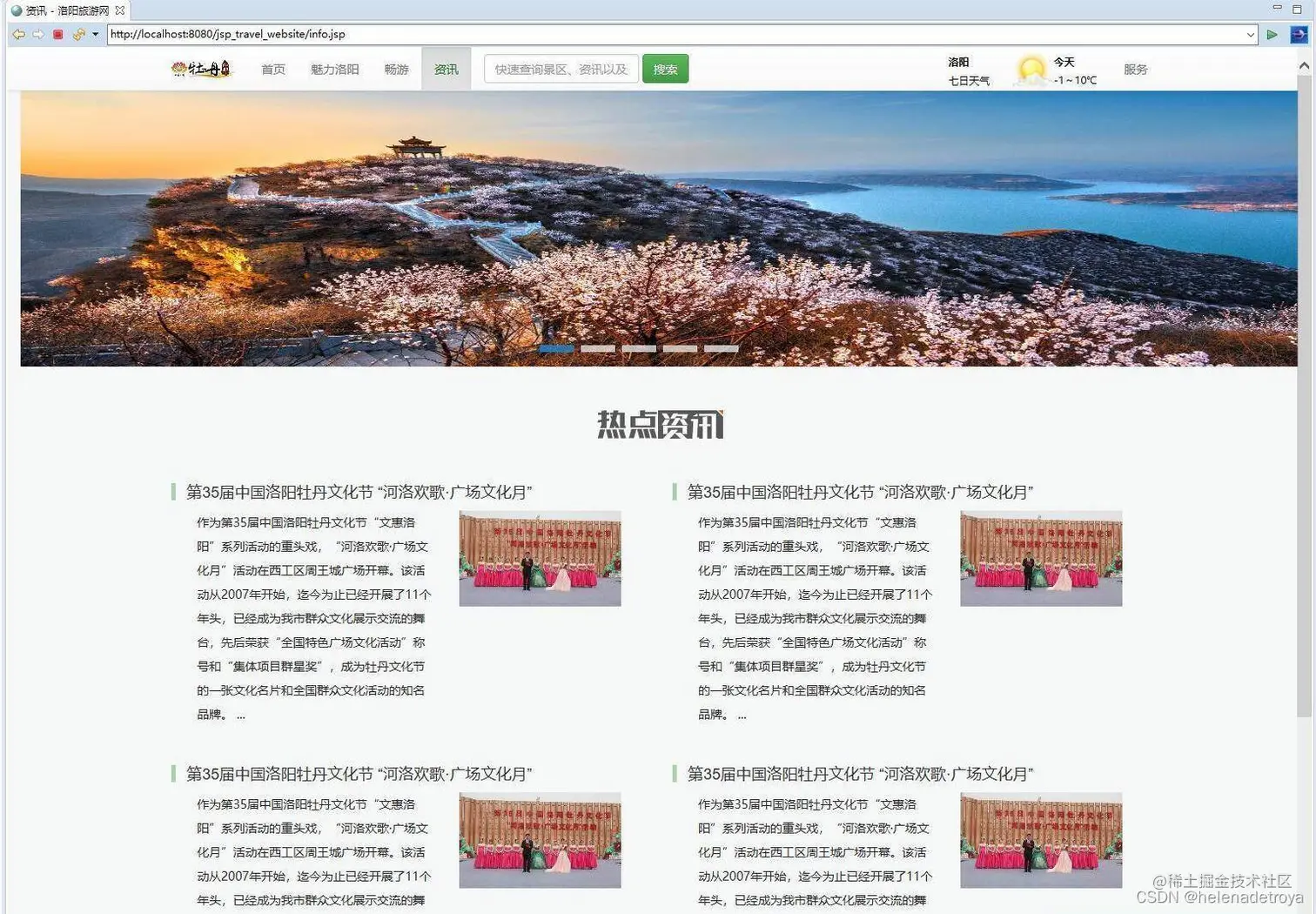Image resolution: width=1316 pixels, height=914 pixels.
Task: Click the sun weather icon showing today's forecast
Action: click(1031, 71)
